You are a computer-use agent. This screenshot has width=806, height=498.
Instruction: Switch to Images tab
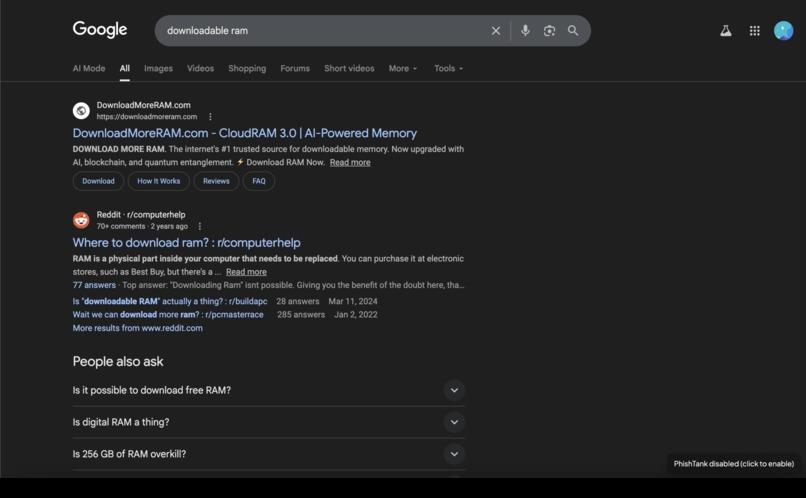[x=158, y=68]
